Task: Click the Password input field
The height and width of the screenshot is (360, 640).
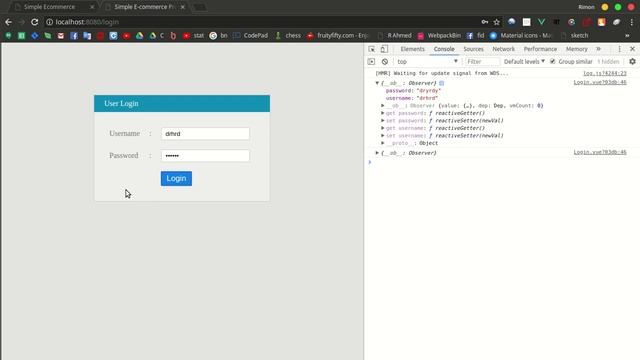Action: 205,156
